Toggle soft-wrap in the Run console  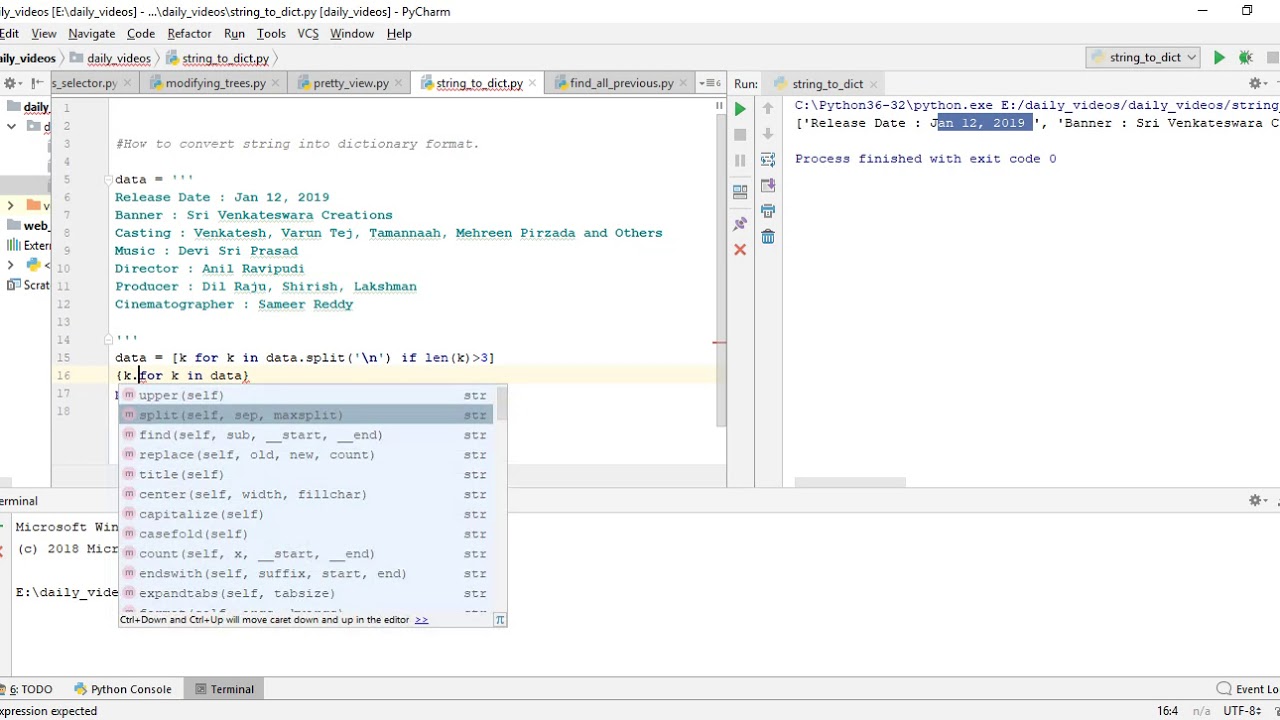coord(768,160)
